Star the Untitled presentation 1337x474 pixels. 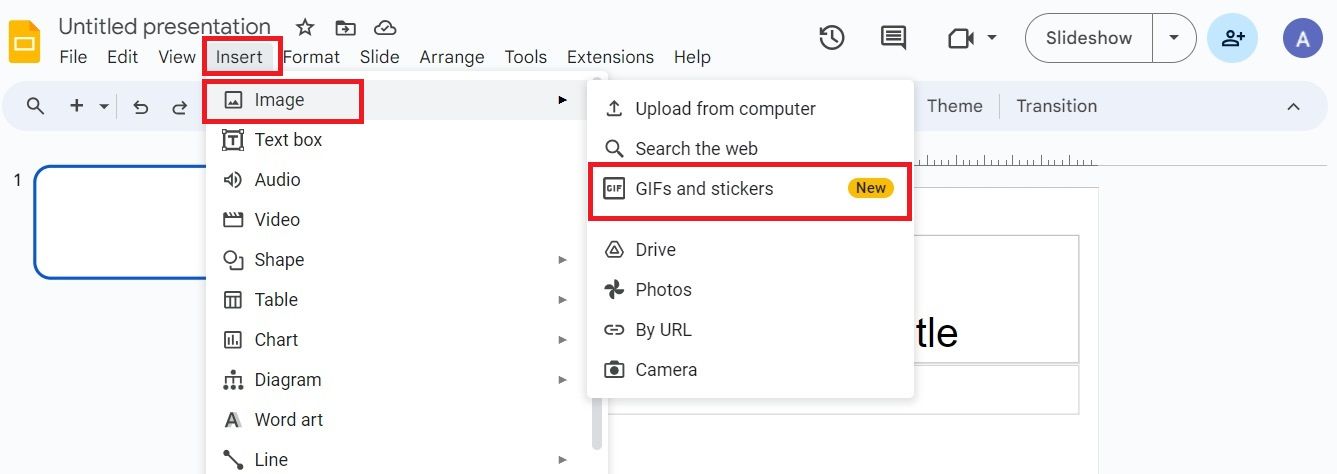click(x=305, y=27)
